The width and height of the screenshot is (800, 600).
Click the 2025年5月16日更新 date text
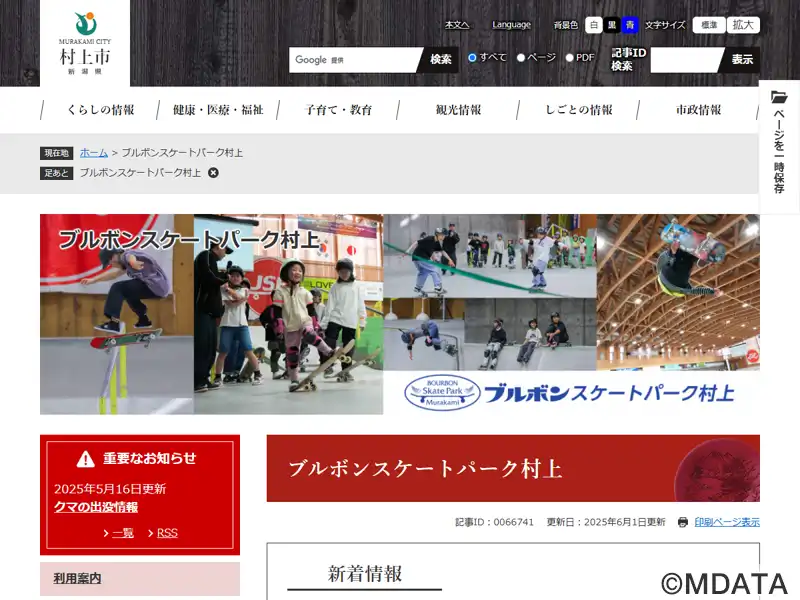click(x=110, y=489)
